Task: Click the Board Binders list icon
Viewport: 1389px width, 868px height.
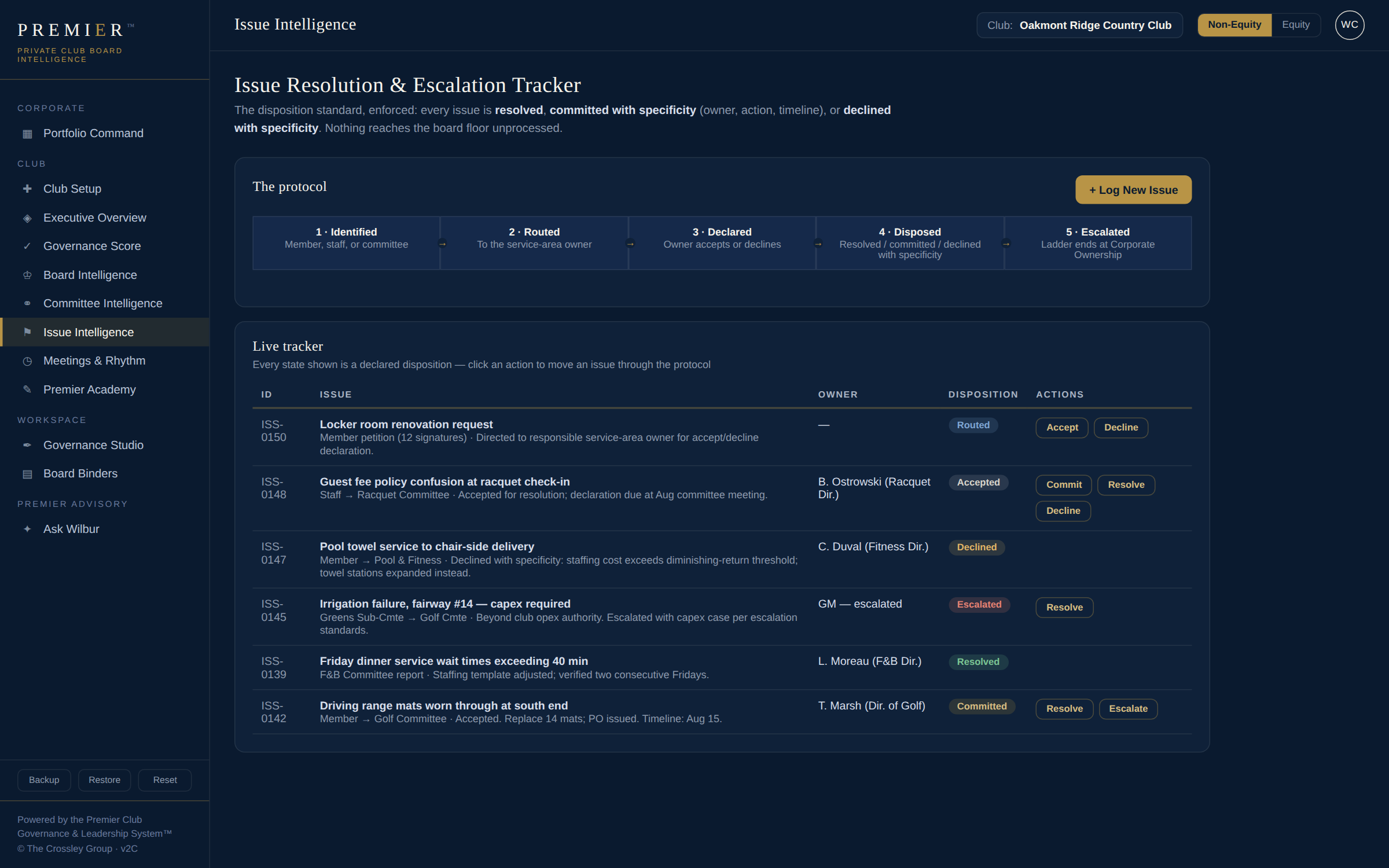Action: pyautogui.click(x=27, y=474)
